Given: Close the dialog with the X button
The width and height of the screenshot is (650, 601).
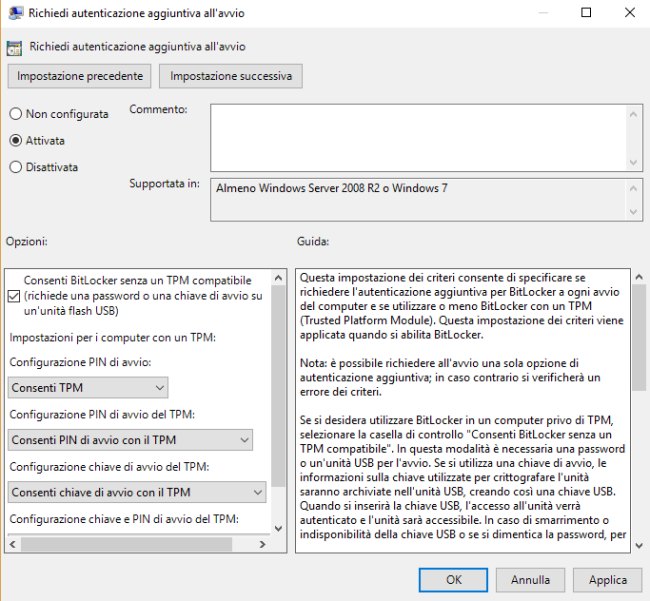Looking at the screenshot, I should point(629,13).
